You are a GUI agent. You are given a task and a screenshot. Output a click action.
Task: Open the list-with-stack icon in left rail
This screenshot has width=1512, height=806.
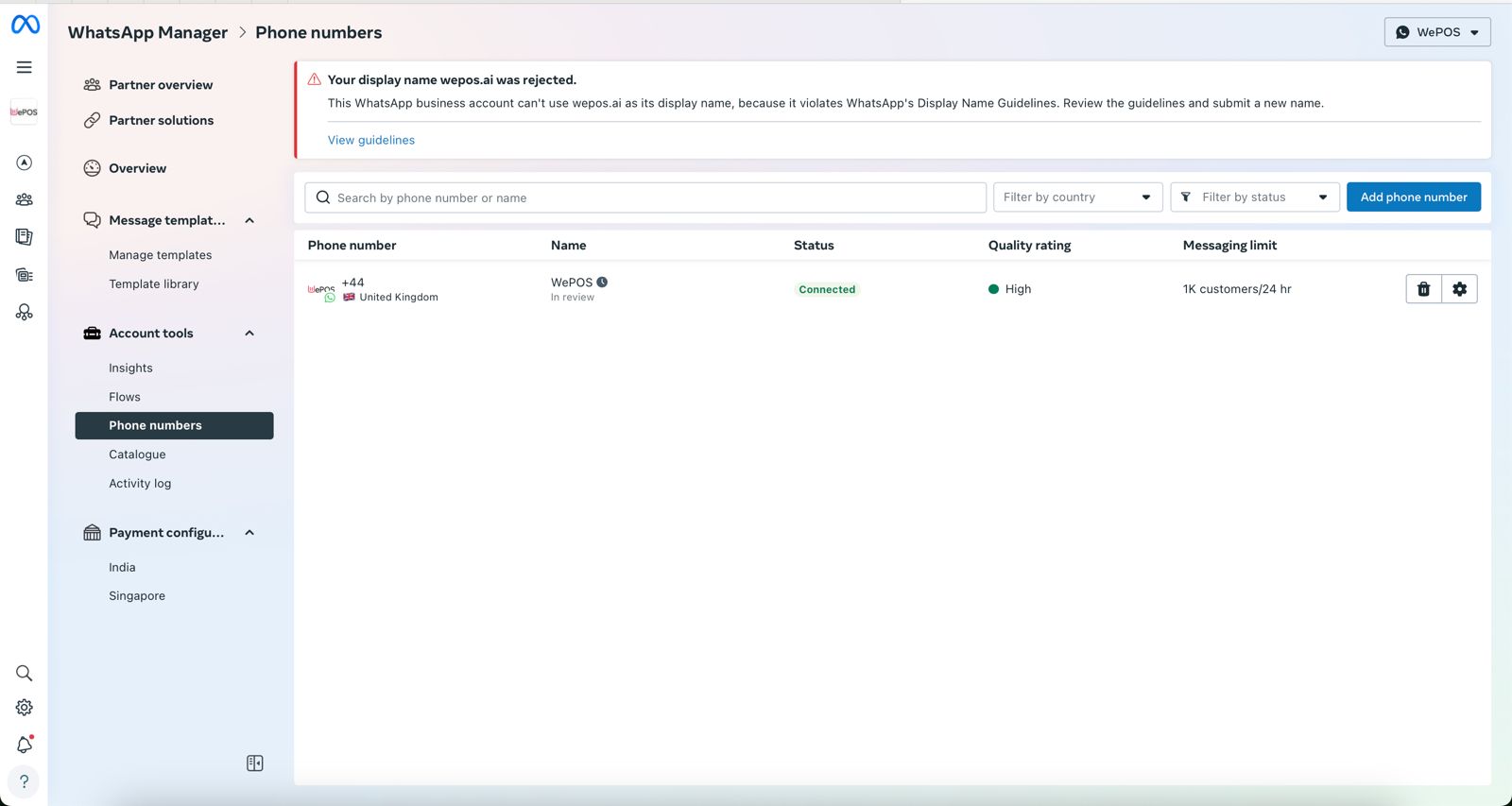coord(25,275)
